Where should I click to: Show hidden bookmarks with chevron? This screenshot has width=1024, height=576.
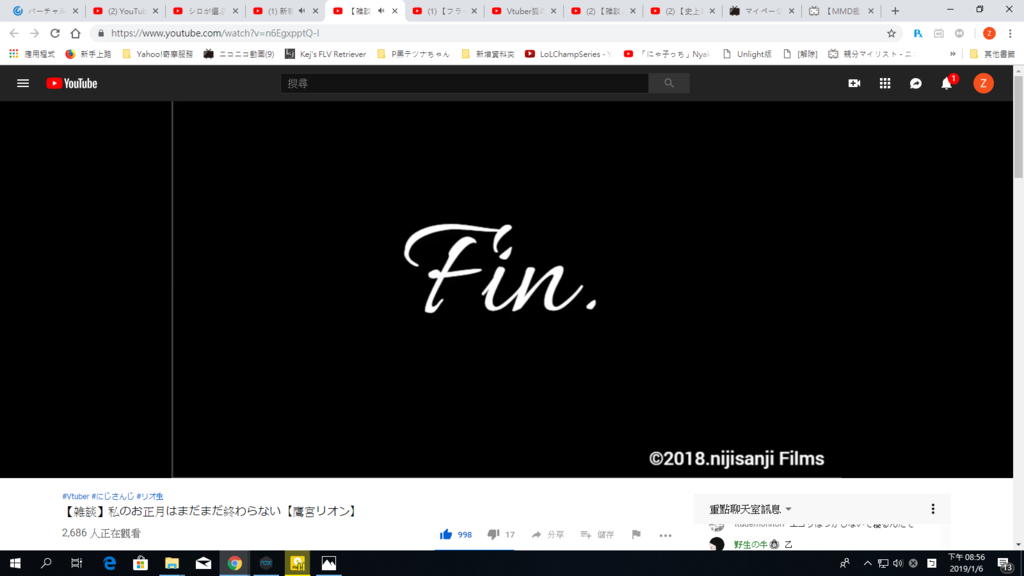click(953, 54)
